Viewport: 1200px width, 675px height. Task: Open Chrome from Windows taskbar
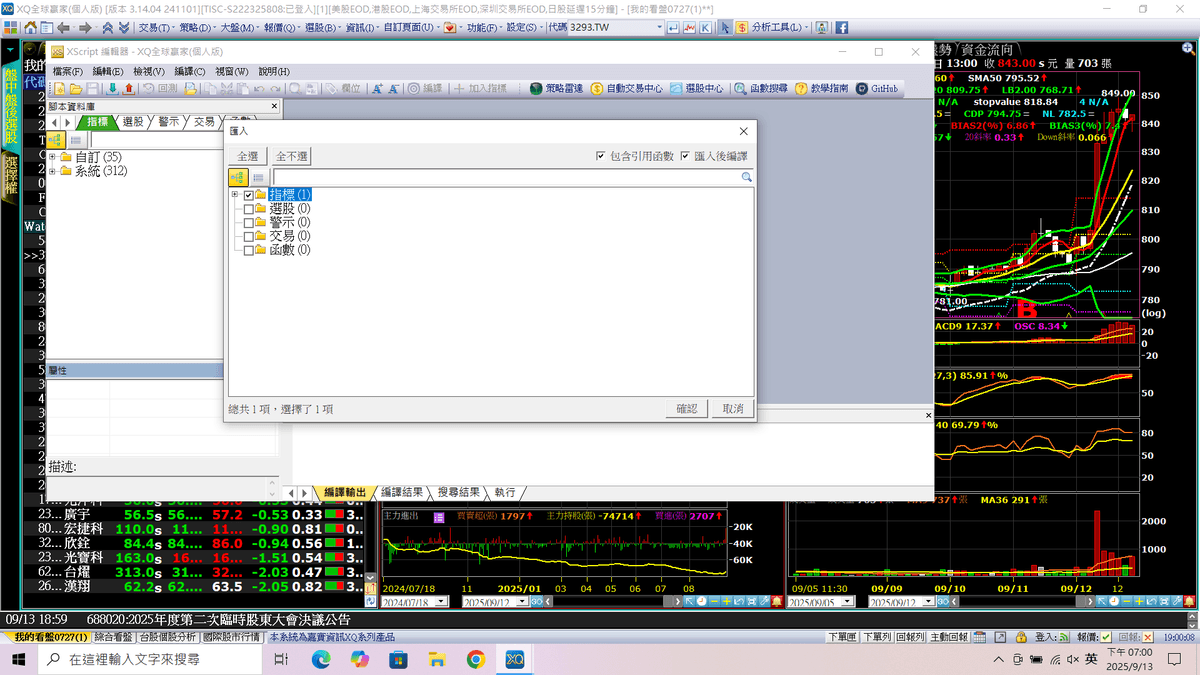(x=475, y=660)
